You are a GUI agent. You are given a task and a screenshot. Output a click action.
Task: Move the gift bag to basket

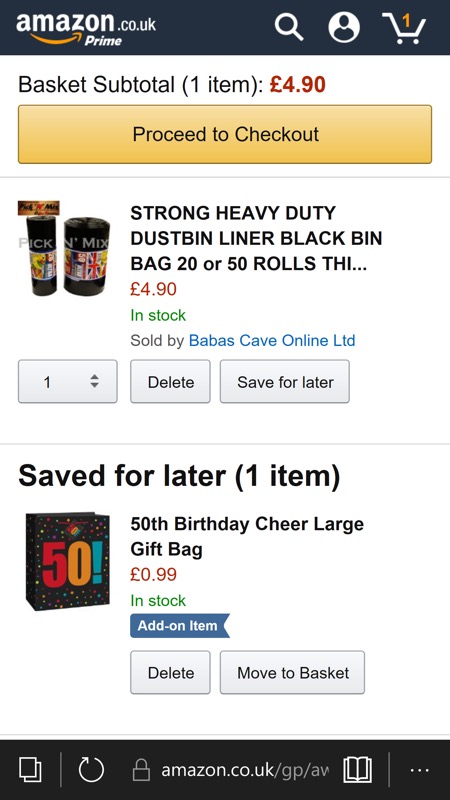pos(292,672)
